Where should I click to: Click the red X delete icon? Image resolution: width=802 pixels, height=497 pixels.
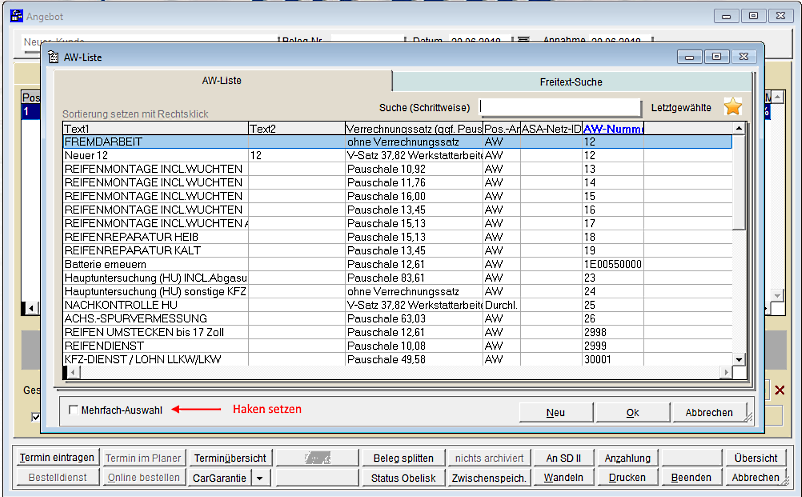(x=780, y=390)
